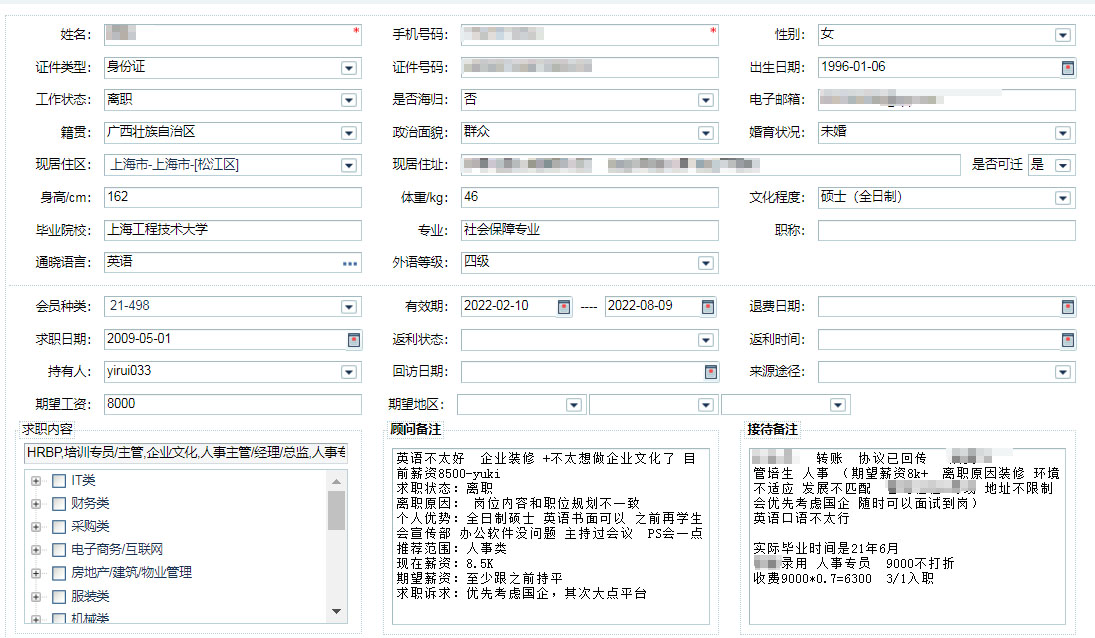Click the ellipsis button in 通晓语言
The image size is (1095, 638).
click(350, 263)
